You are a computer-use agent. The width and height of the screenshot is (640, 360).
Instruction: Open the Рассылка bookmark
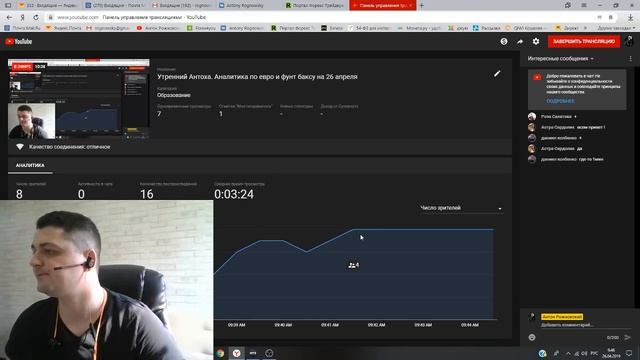click(x=487, y=28)
